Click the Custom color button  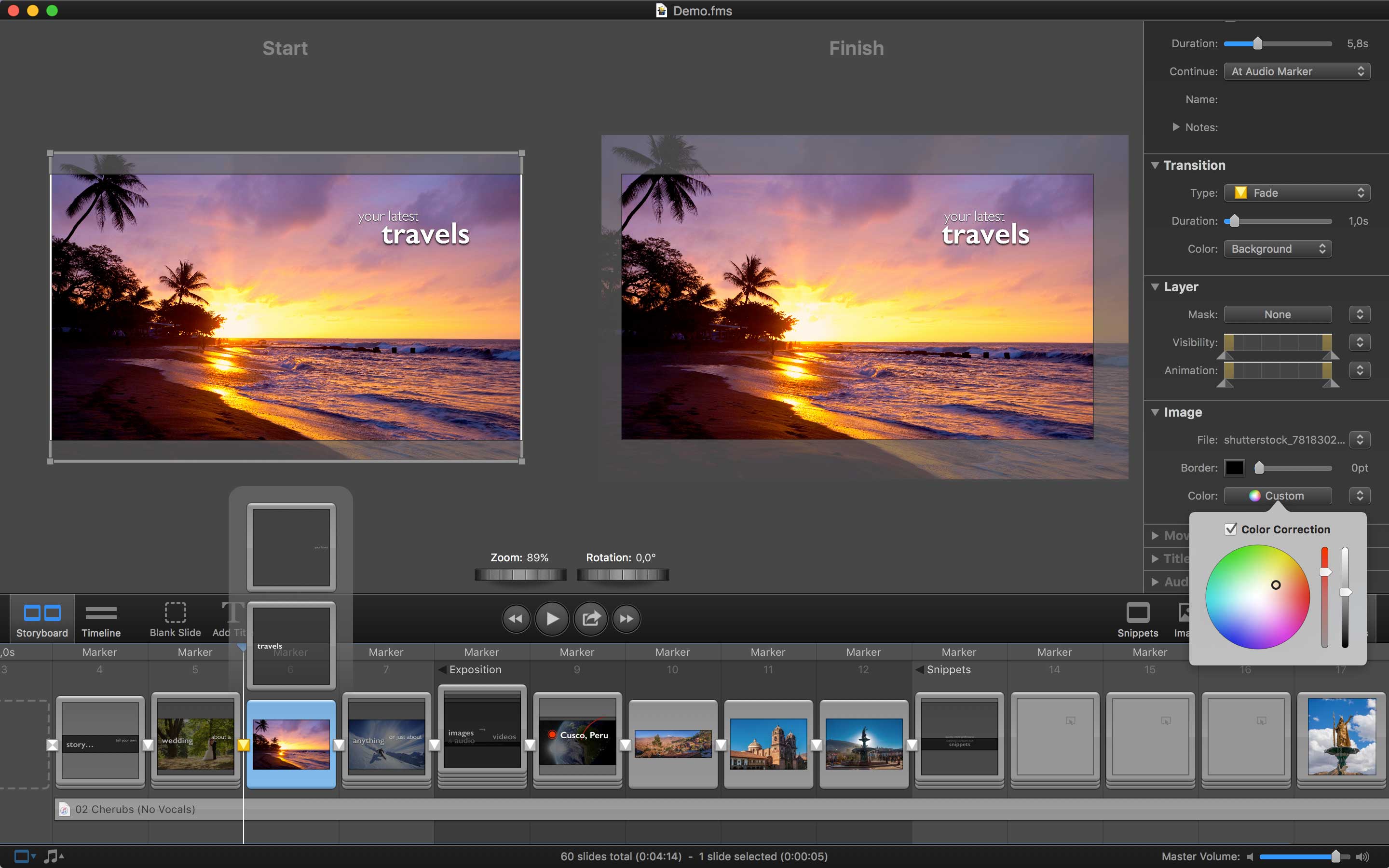point(1277,495)
